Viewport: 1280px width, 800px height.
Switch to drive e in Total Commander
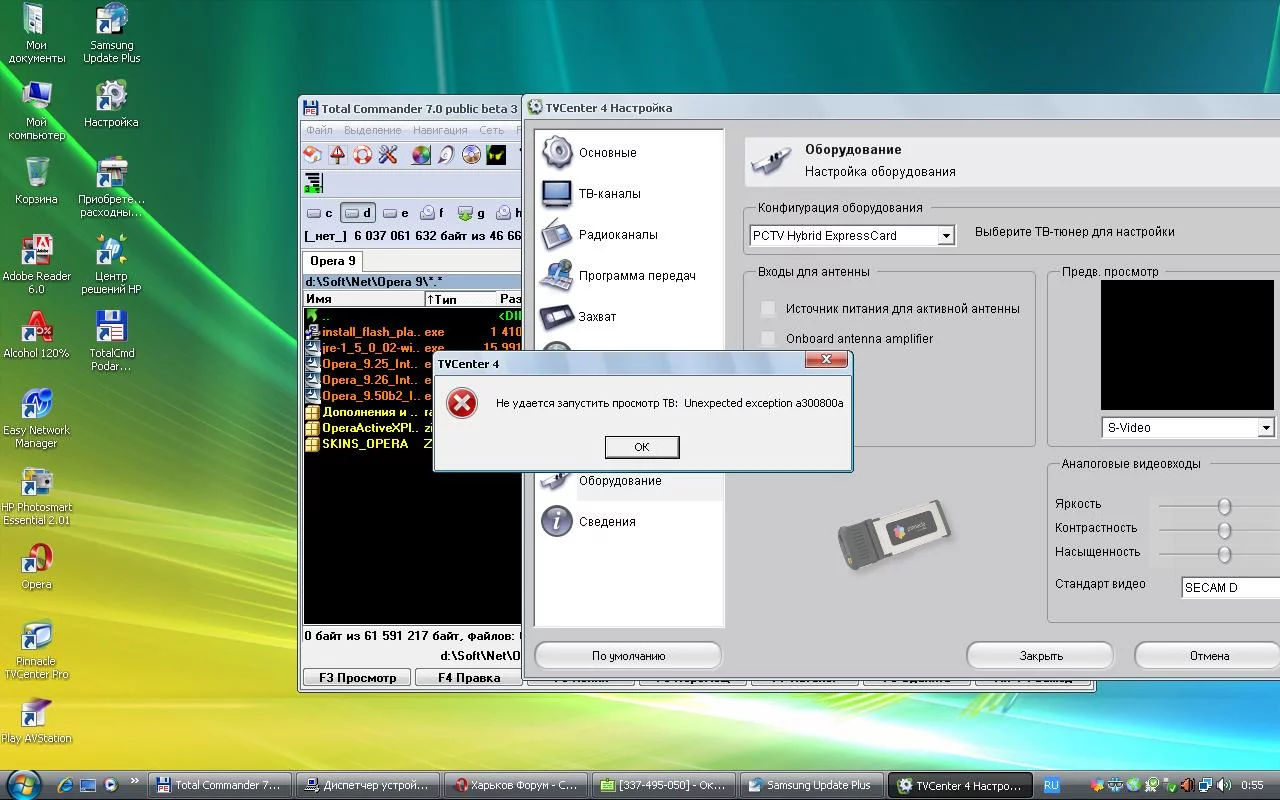396,213
